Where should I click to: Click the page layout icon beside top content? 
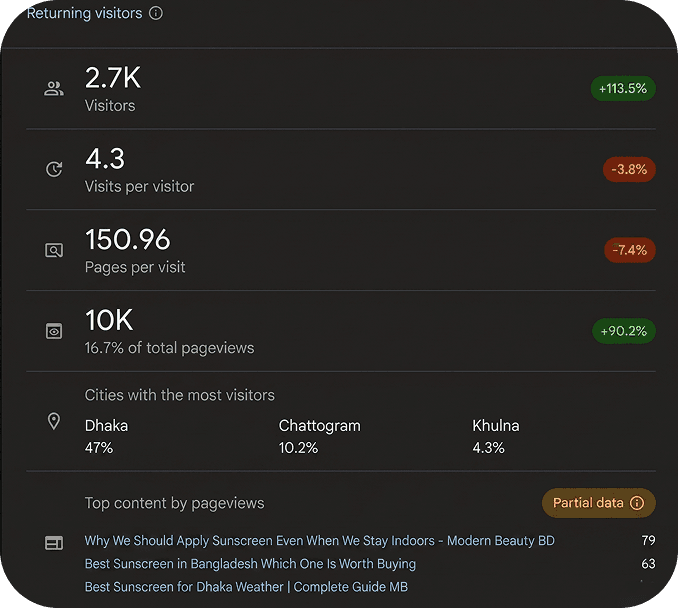click(x=54, y=543)
